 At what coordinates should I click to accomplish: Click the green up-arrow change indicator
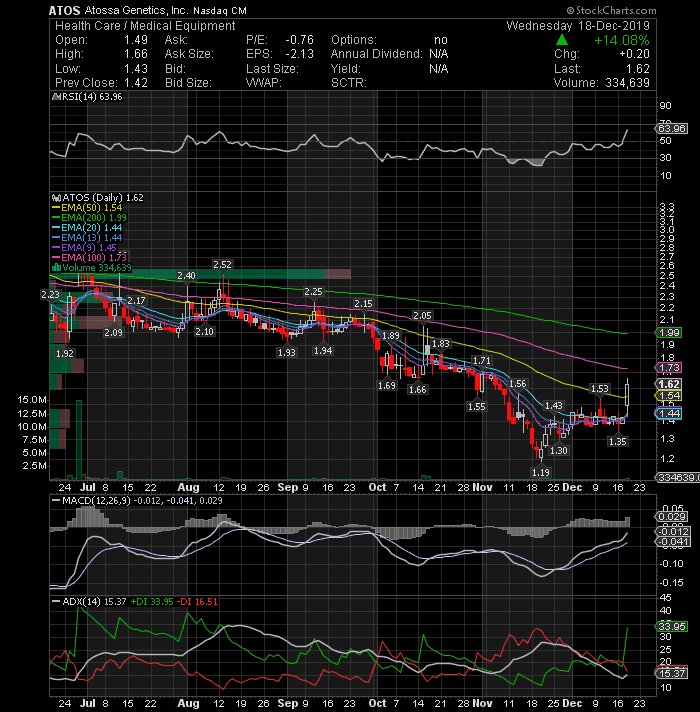(x=562, y=40)
